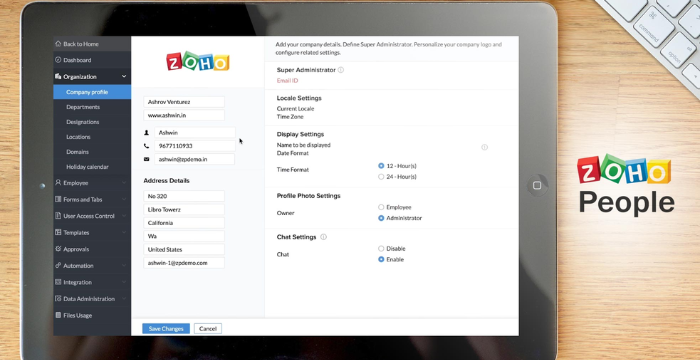Click phone number field 9677110933
The height and width of the screenshot is (360, 700).
click(x=195, y=146)
